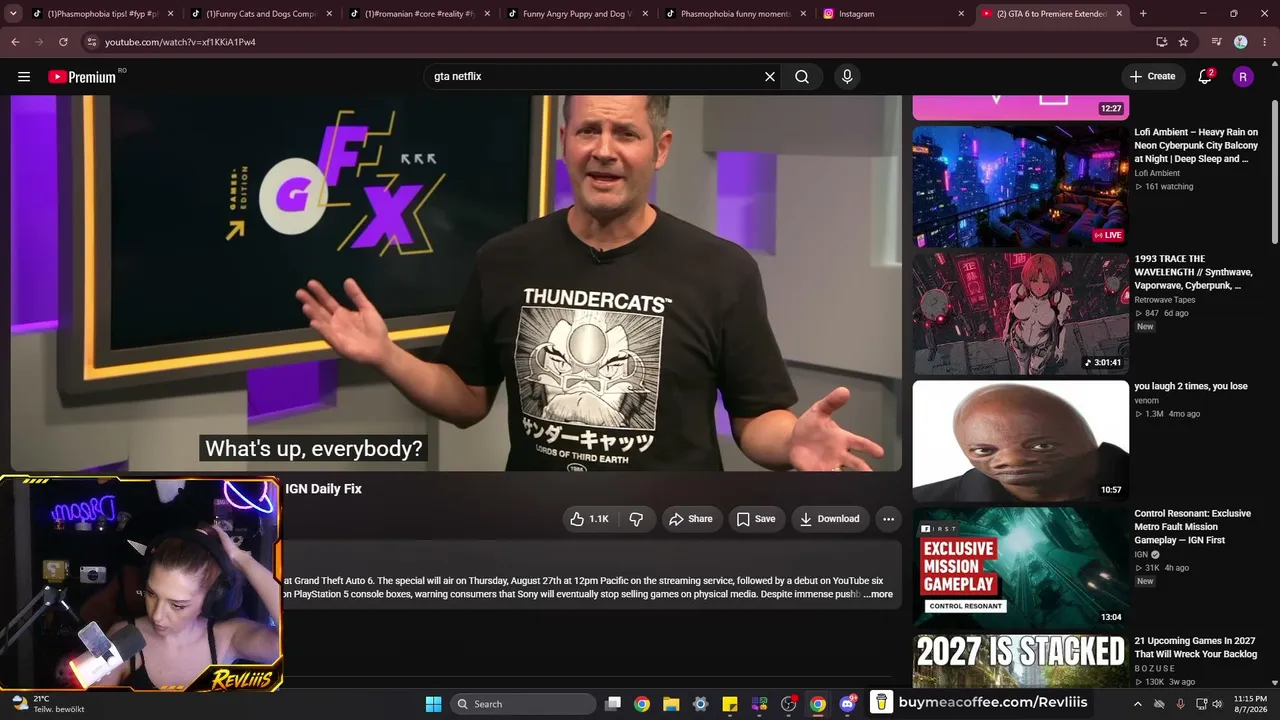The height and width of the screenshot is (720, 1280).
Task: Expand the tab search dropdown arrow
Action: point(15,14)
